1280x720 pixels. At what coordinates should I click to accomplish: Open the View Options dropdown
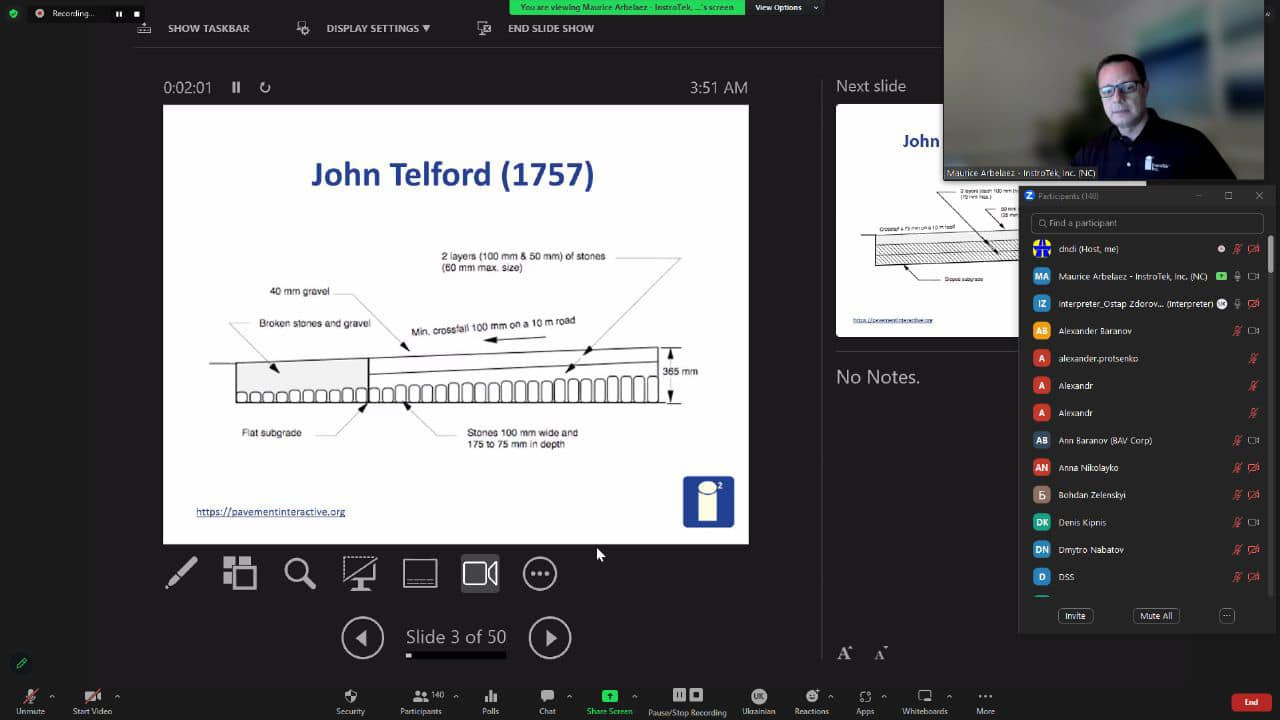pos(785,7)
